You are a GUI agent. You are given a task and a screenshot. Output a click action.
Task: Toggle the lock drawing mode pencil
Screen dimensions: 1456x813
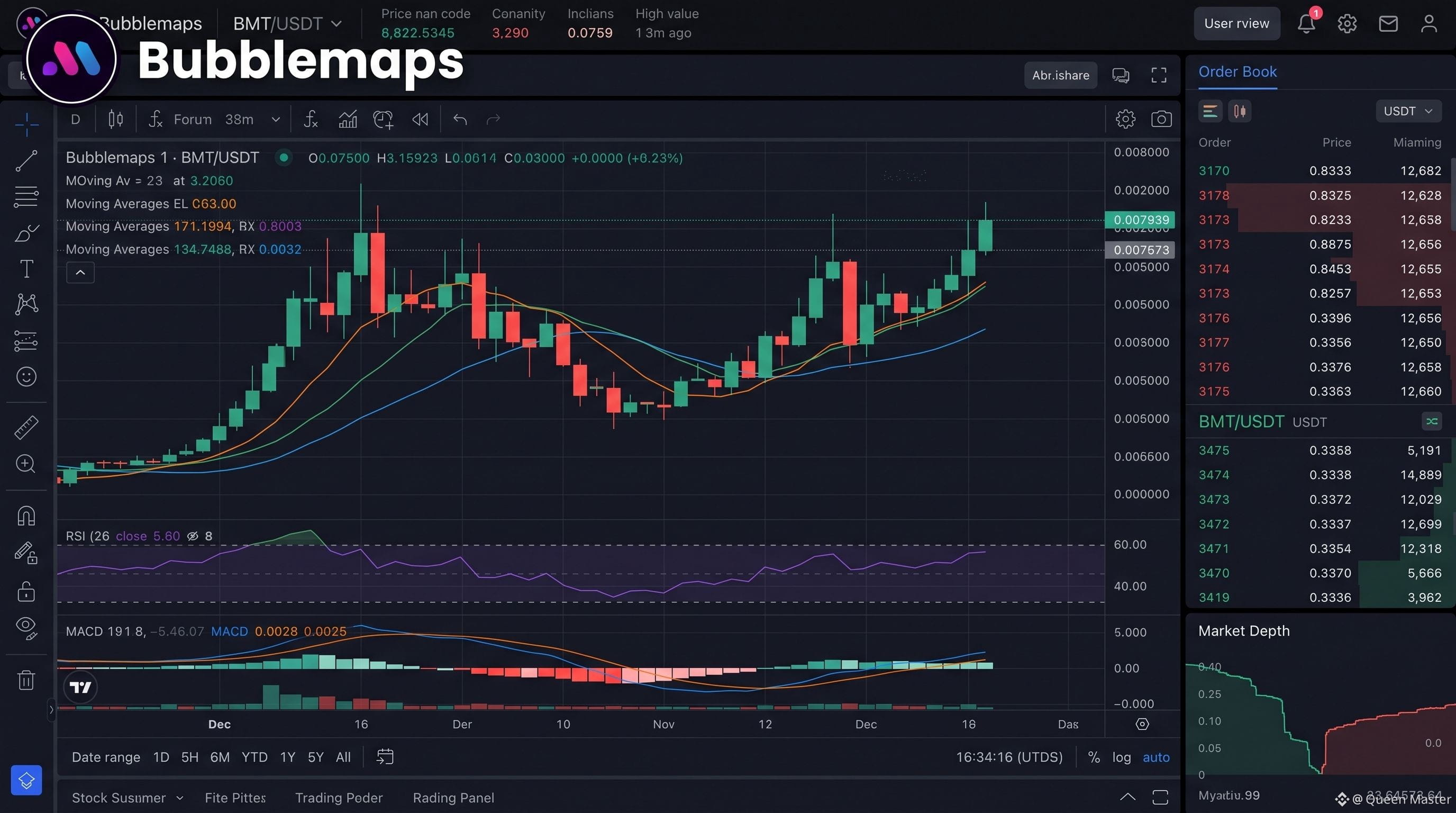coord(26,553)
